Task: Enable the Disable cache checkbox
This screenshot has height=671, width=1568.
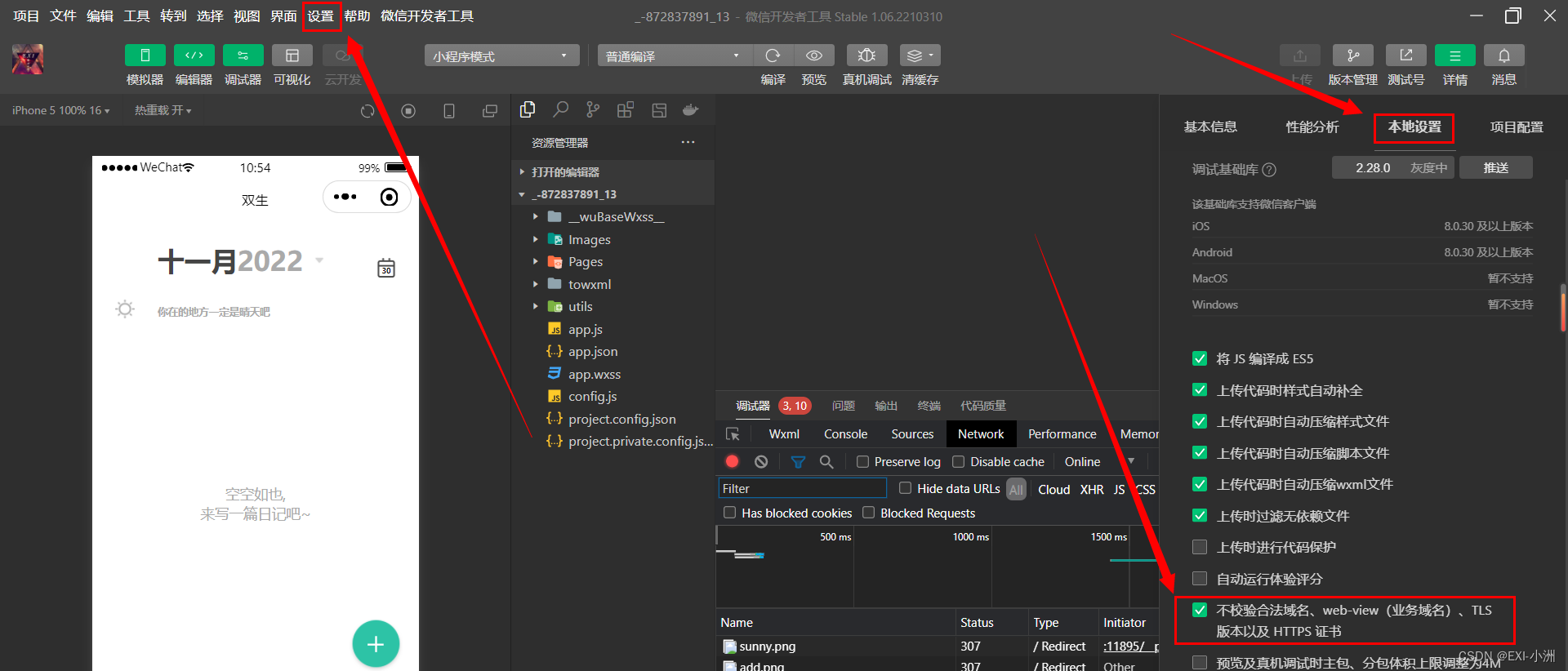Action: point(959,462)
